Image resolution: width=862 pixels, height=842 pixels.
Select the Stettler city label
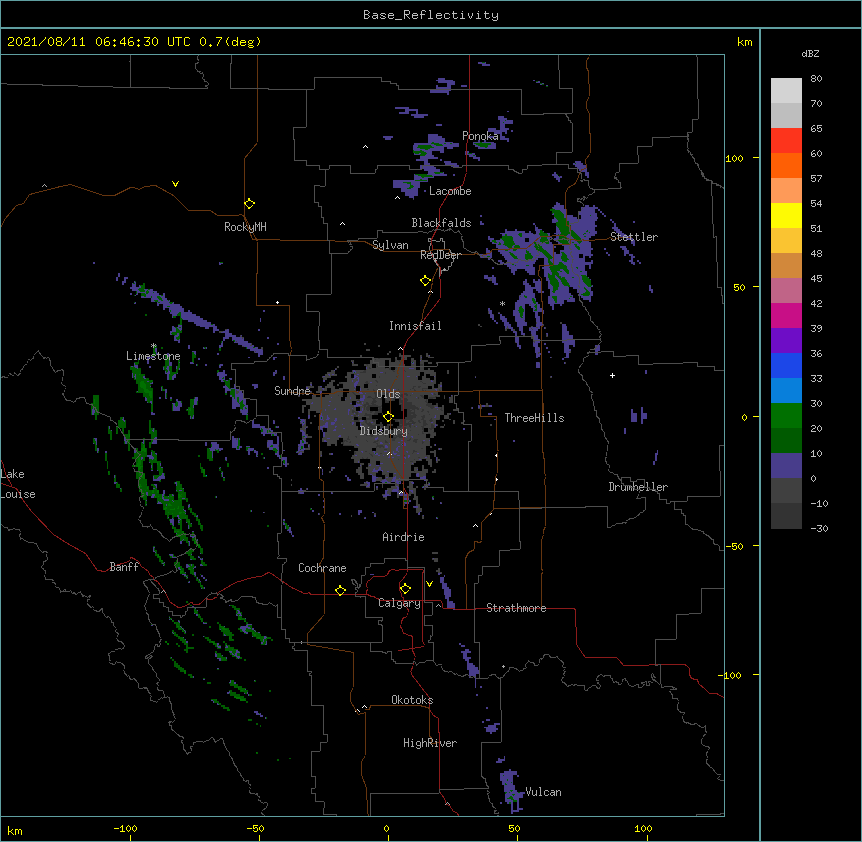point(634,237)
